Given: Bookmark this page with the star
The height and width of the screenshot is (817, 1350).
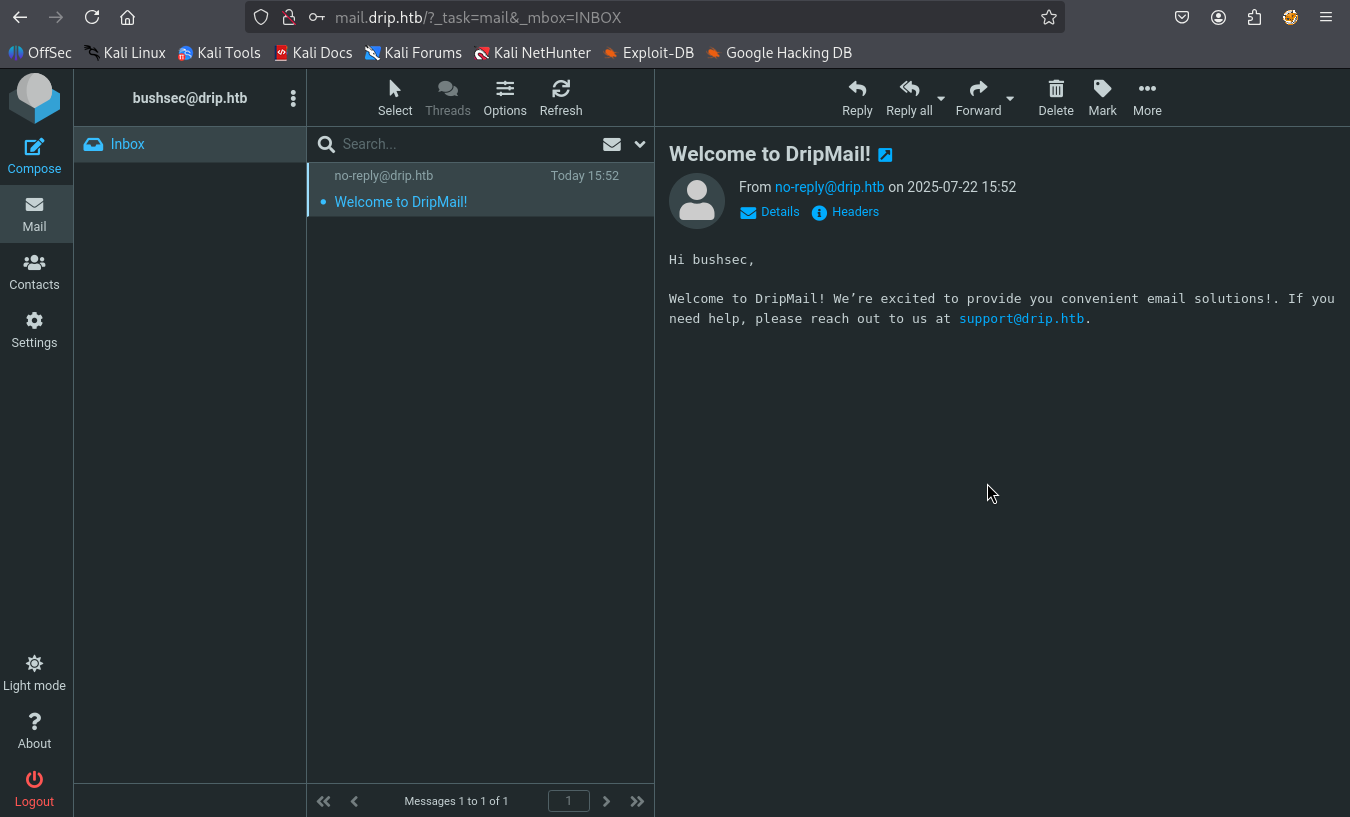Looking at the screenshot, I should (x=1049, y=17).
